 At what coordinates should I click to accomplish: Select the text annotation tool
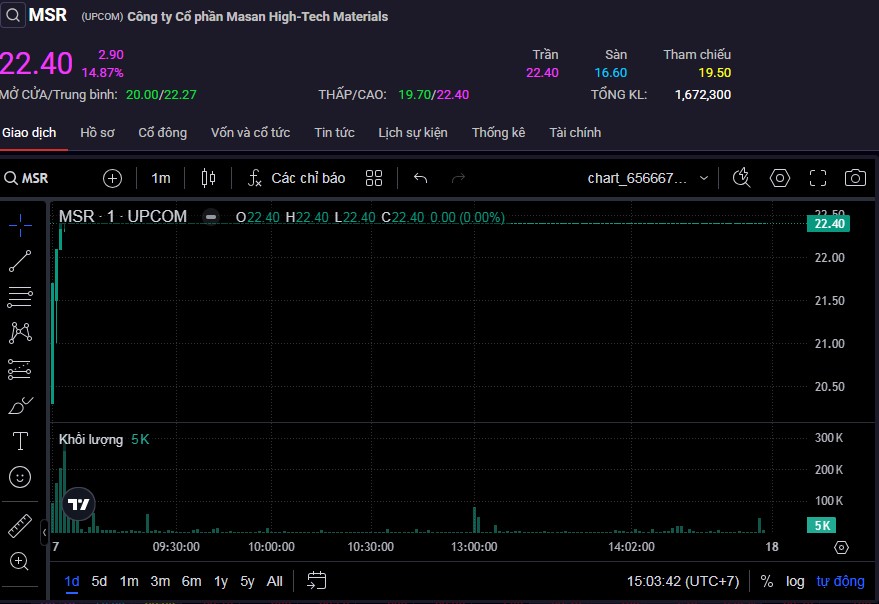[x=20, y=441]
